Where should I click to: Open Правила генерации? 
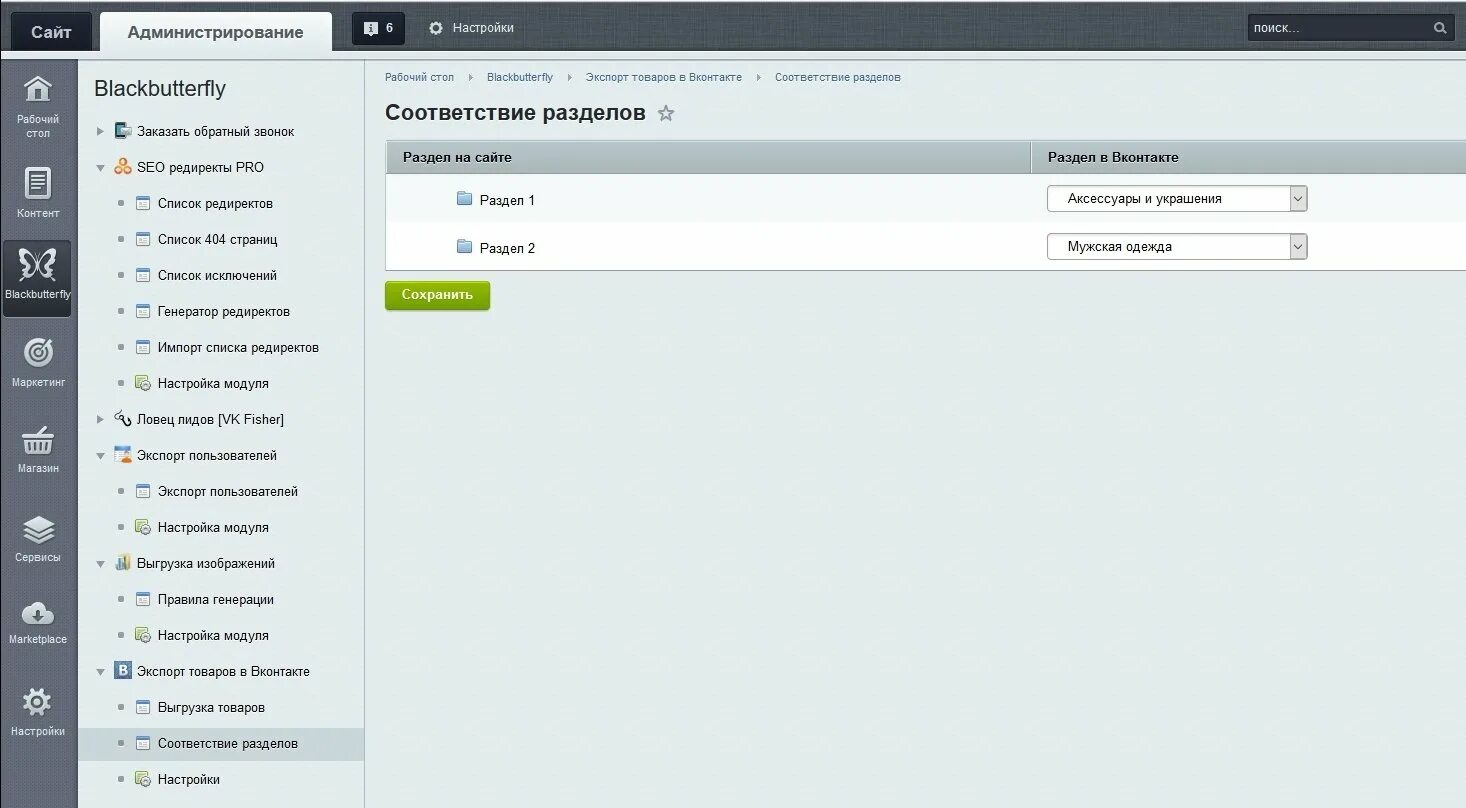pyautogui.click(x=216, y=599)
